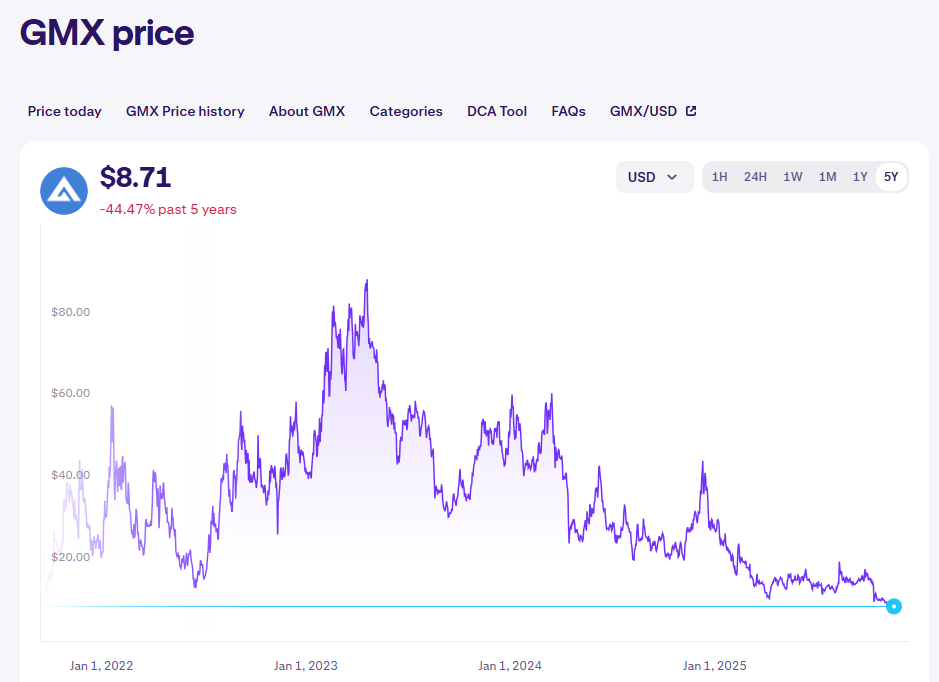Select the 1M time range
The image size is (939, 682).
[x=827, y=177]
